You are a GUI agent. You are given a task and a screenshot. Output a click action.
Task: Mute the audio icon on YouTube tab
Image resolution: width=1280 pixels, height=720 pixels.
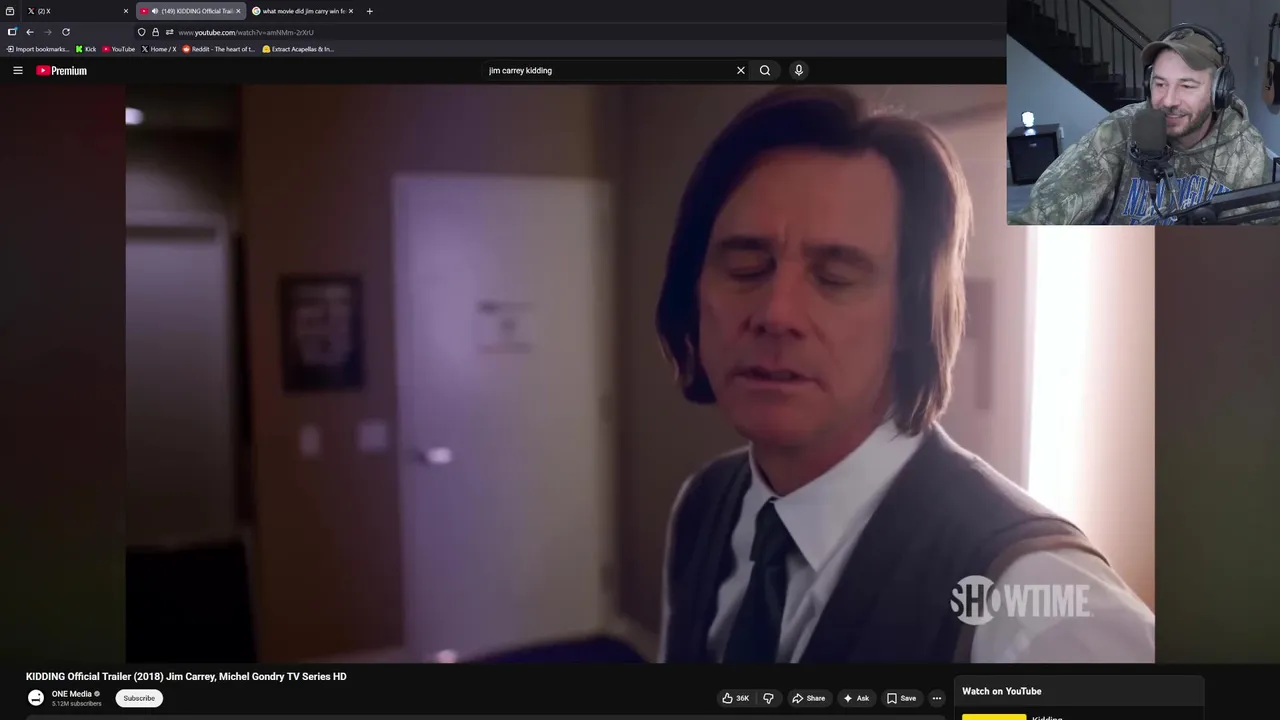[155, 11]
